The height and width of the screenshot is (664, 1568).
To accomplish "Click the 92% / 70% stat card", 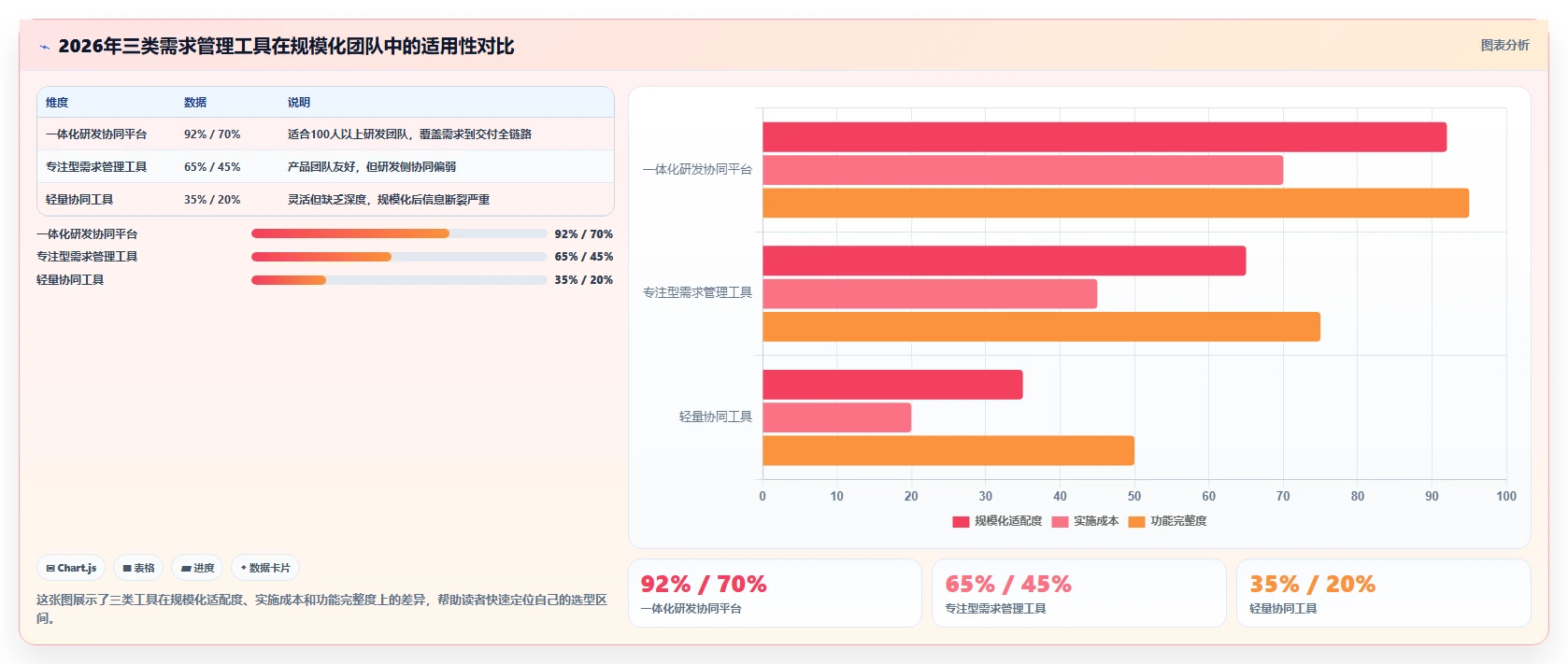I will coord(775,593).
